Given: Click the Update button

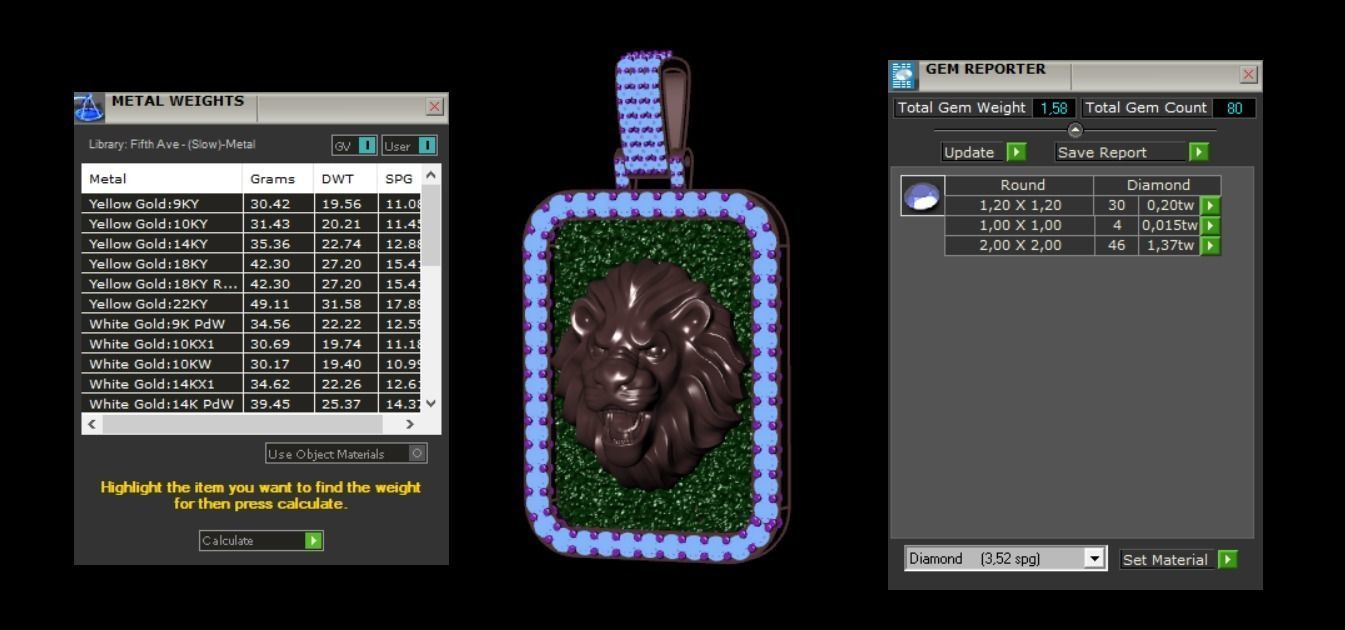Looking at the screenshot, I should point(984,152).
